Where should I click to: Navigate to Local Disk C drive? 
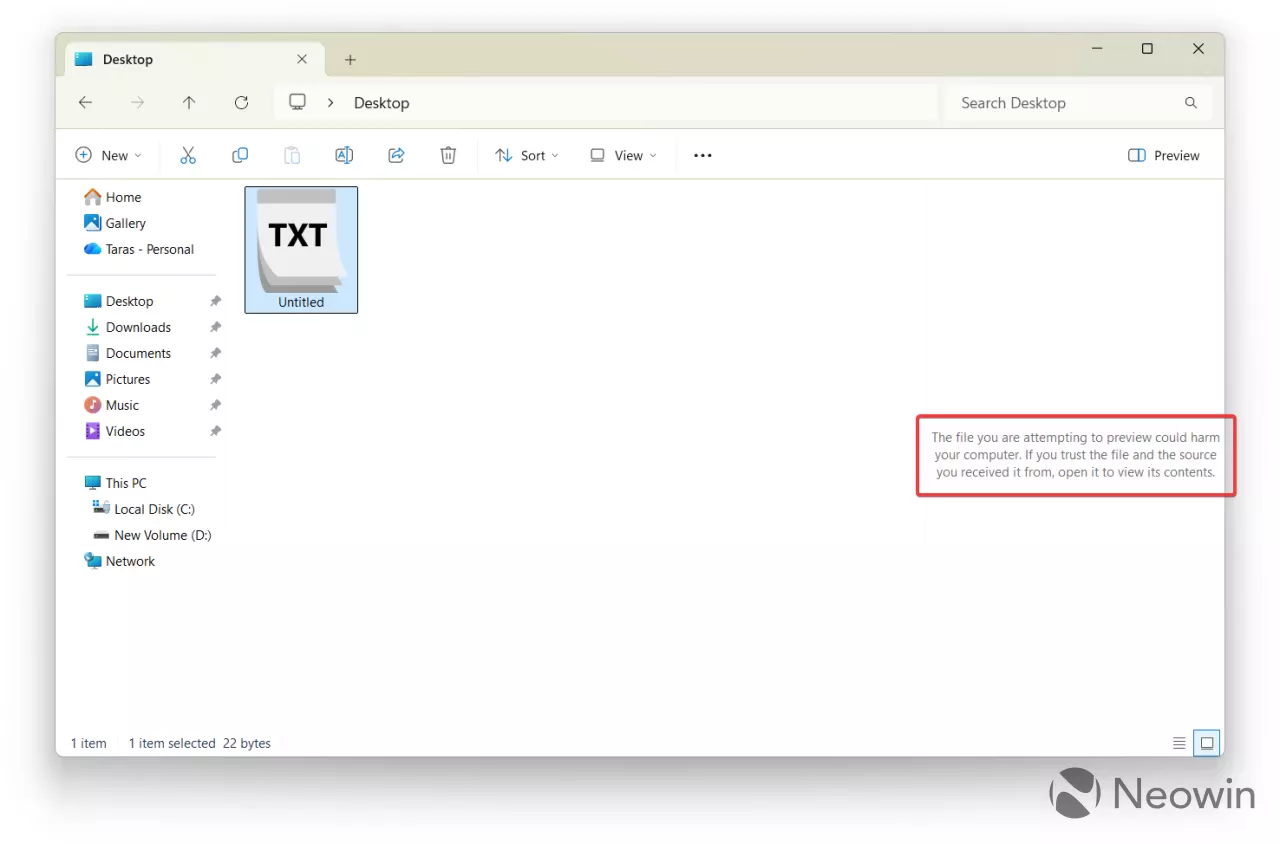pyautogui.click(x=154, y=508)
